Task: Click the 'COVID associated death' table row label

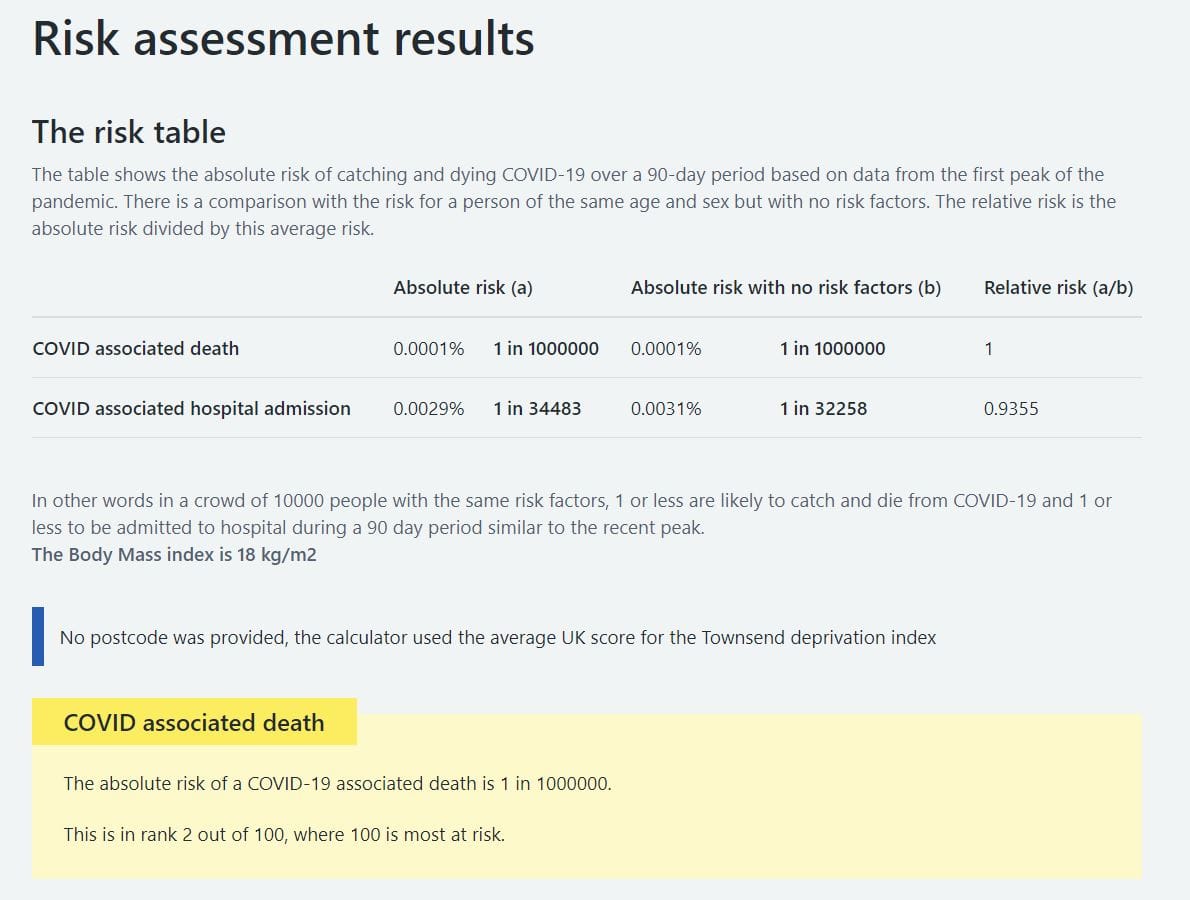Action: 136,348
